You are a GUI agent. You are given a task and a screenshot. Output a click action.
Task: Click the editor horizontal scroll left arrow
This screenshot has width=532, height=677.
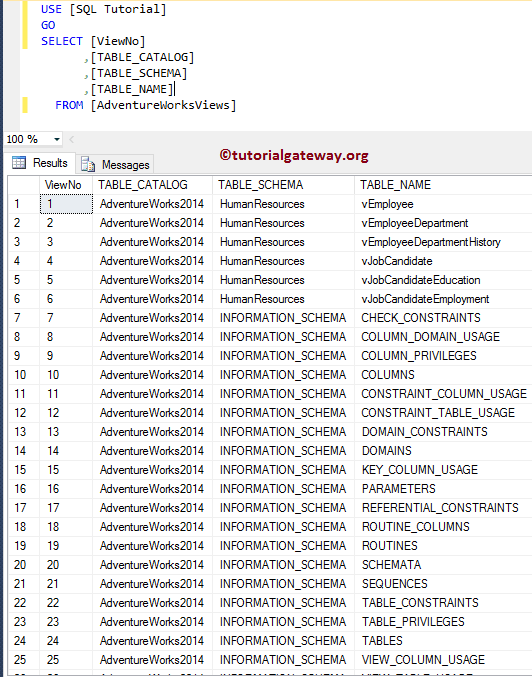72,139
